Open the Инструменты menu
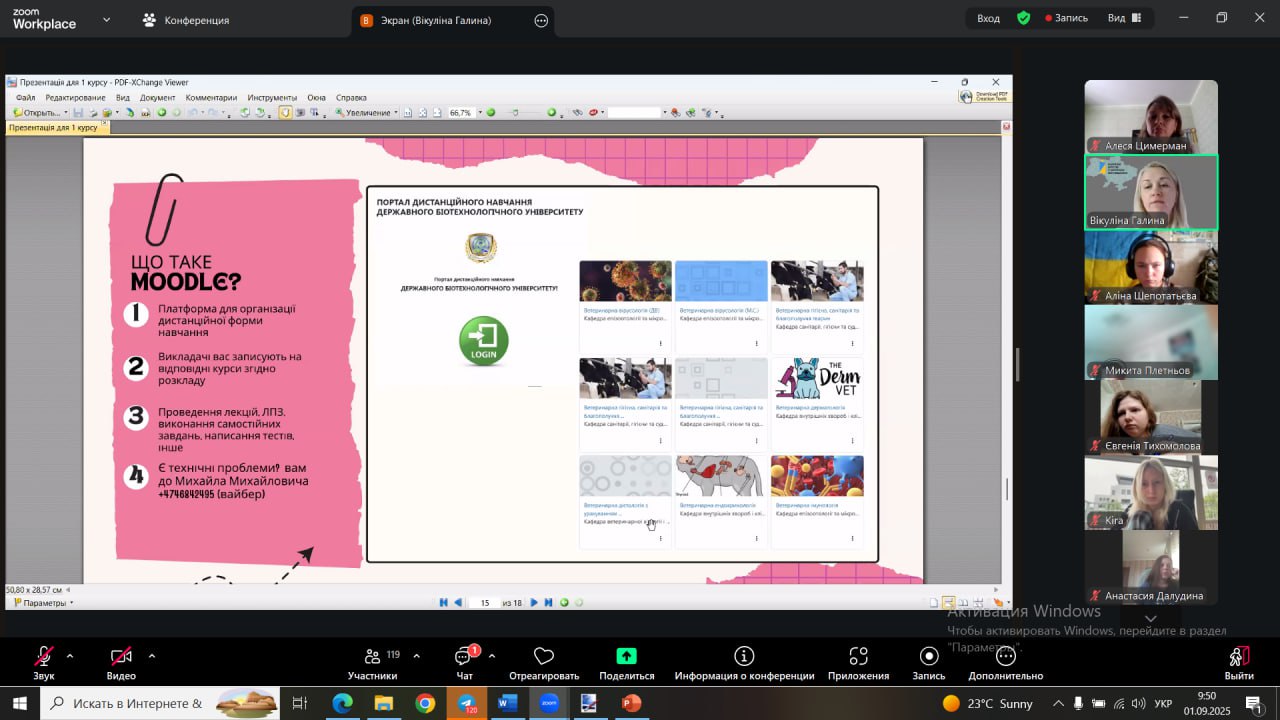 pos(272,98)
